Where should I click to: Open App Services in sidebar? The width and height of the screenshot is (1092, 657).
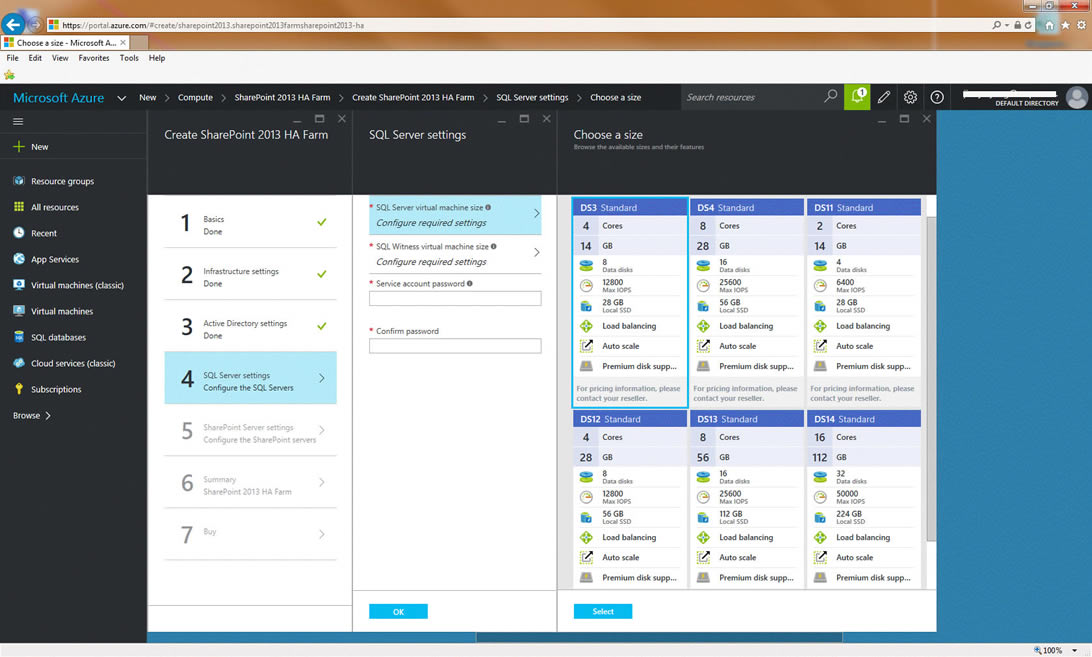point(55,259)
